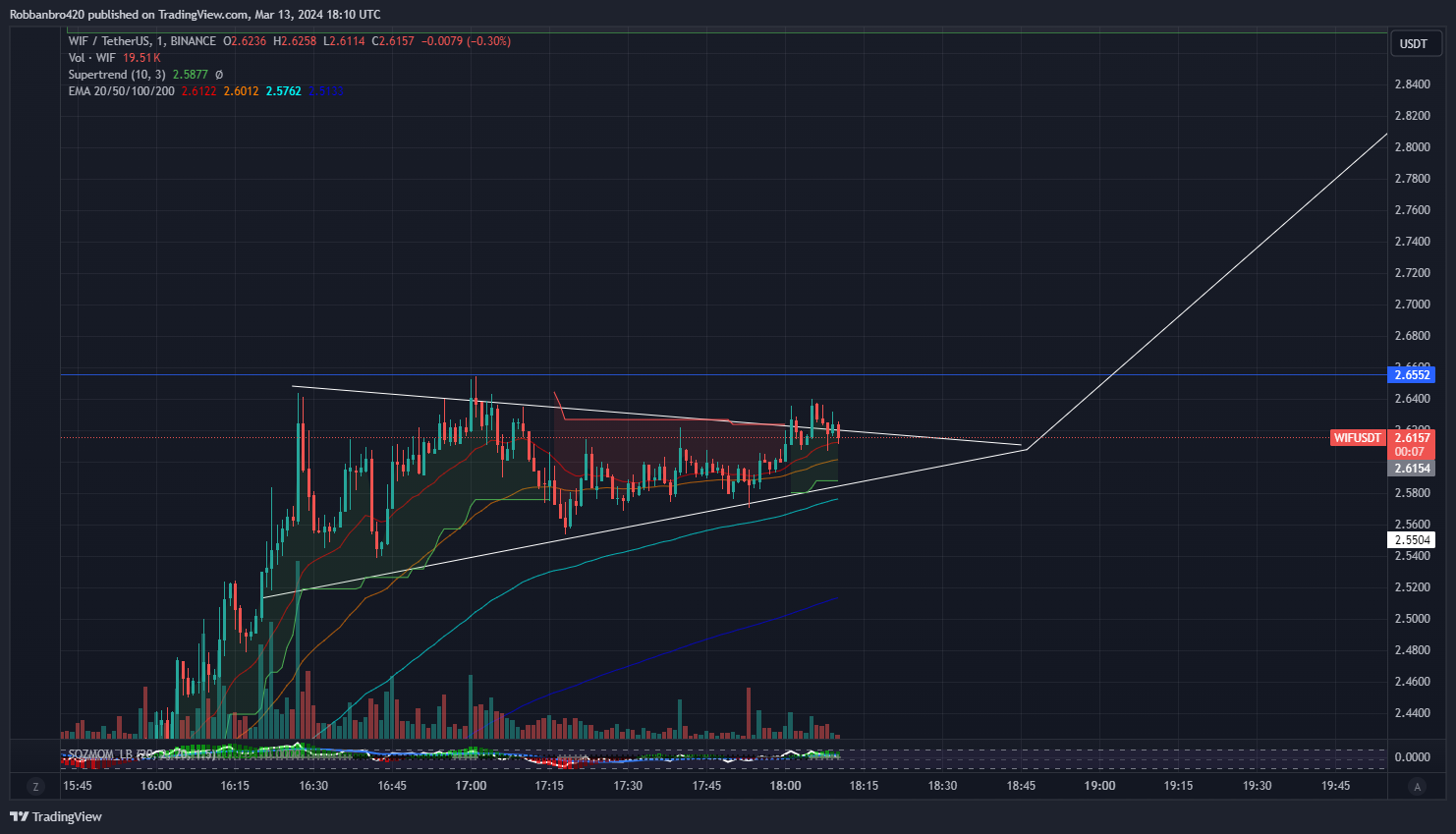Select the EMA 20/50/100/200 indicator legend
Screen dimensions: 1456x834
point(121,91)
